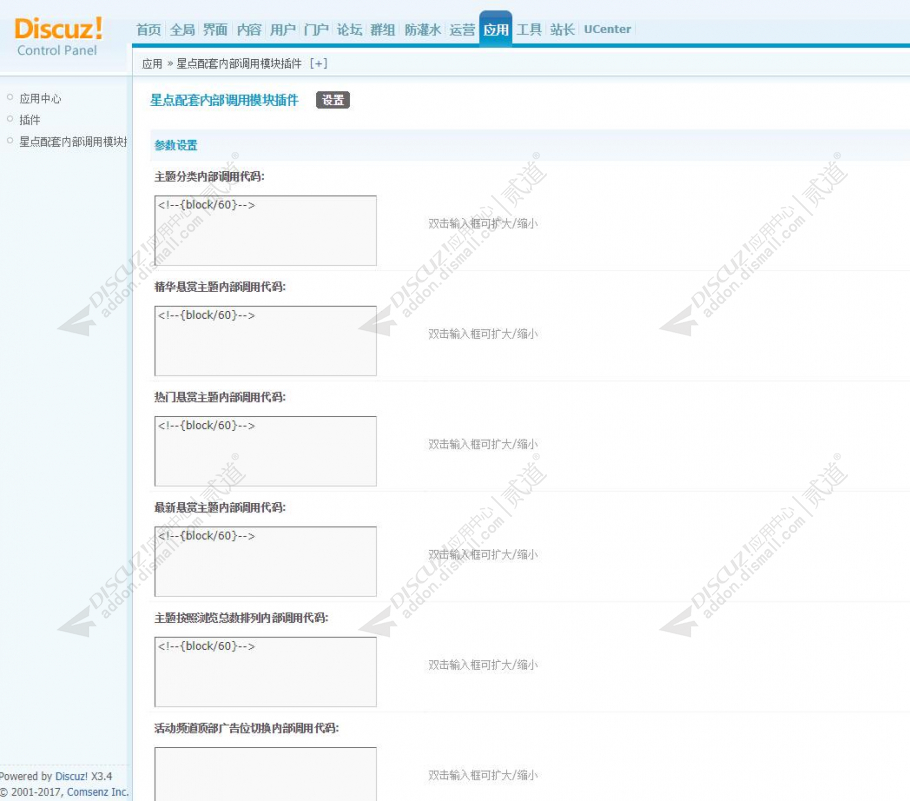Image resolution: width=910 pixels, height=801 pixels.
Task: Click the 热门悬赏主题内部调用代码 label
Action: [x=220, y=397]
